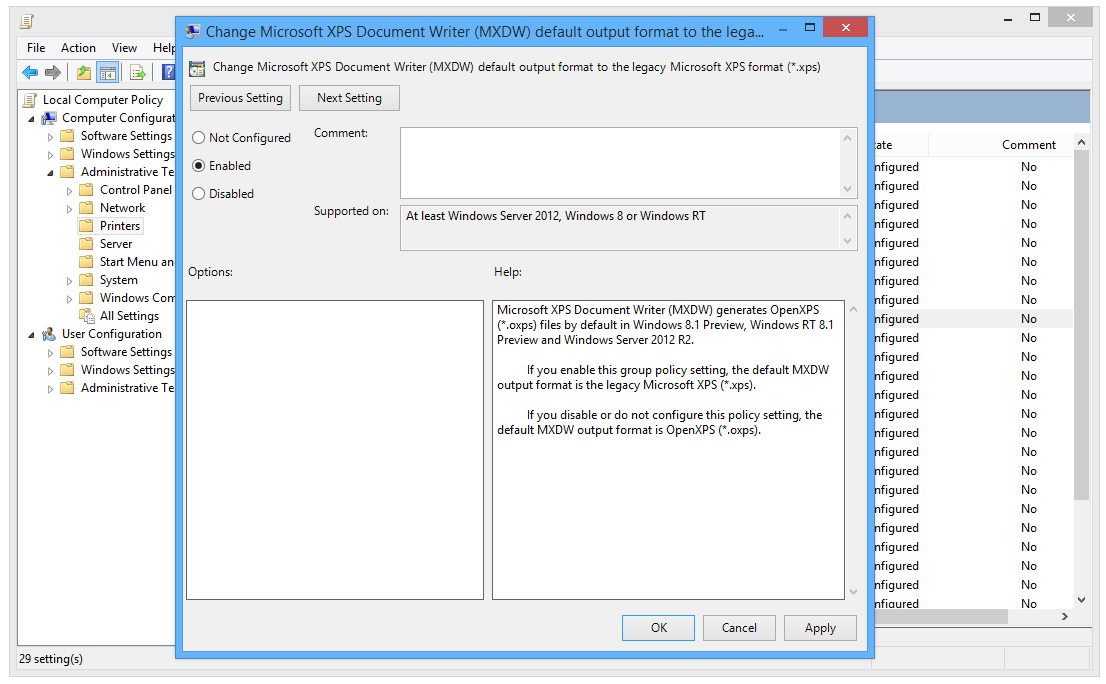
Task: Open Help using the question mark toolbar icon
Action: 168,71
